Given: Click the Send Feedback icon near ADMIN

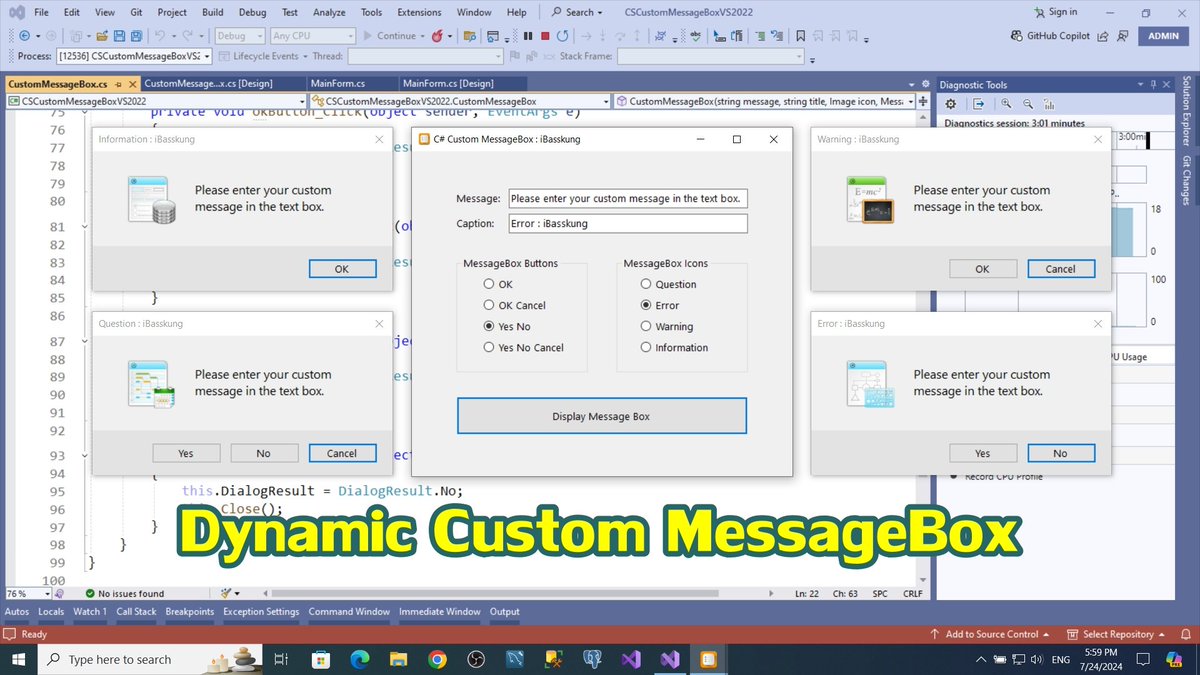Looking at the screenshot, I should click(1122, 36).
